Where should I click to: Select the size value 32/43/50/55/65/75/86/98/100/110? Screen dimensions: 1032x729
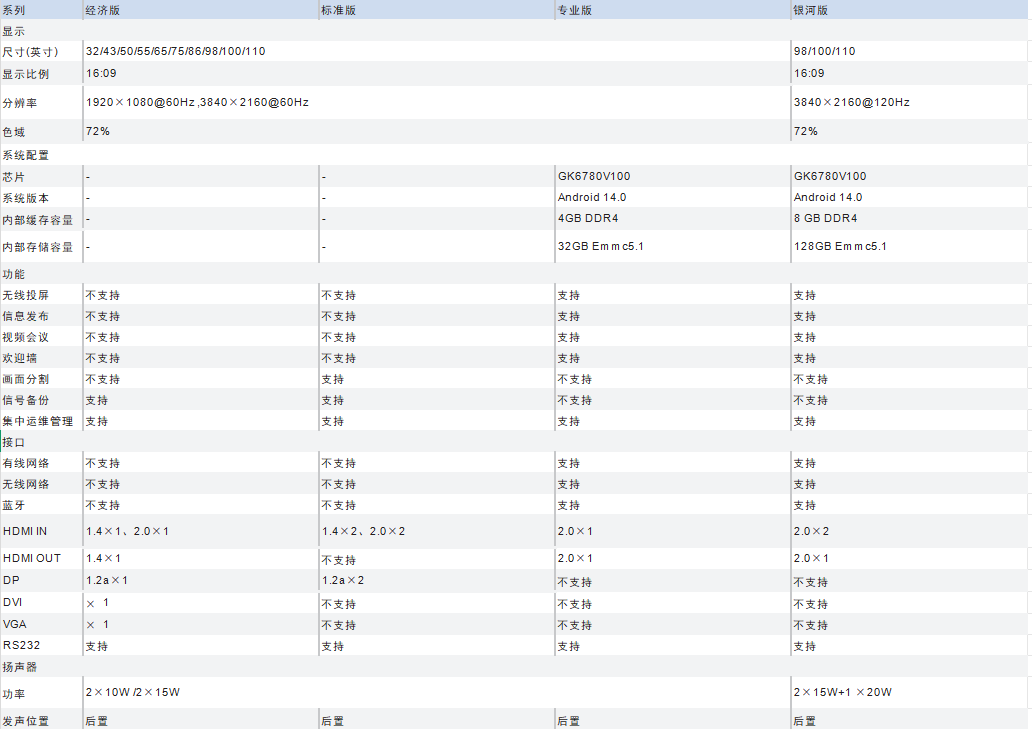(176, 51)
